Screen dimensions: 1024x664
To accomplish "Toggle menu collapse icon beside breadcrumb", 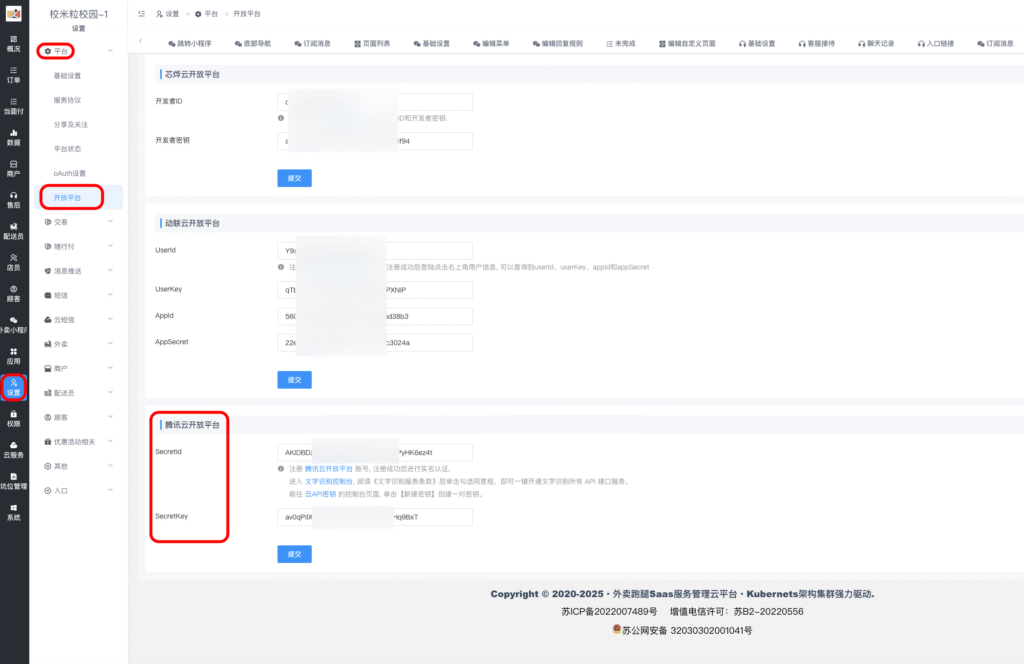I will click(141, 14).
